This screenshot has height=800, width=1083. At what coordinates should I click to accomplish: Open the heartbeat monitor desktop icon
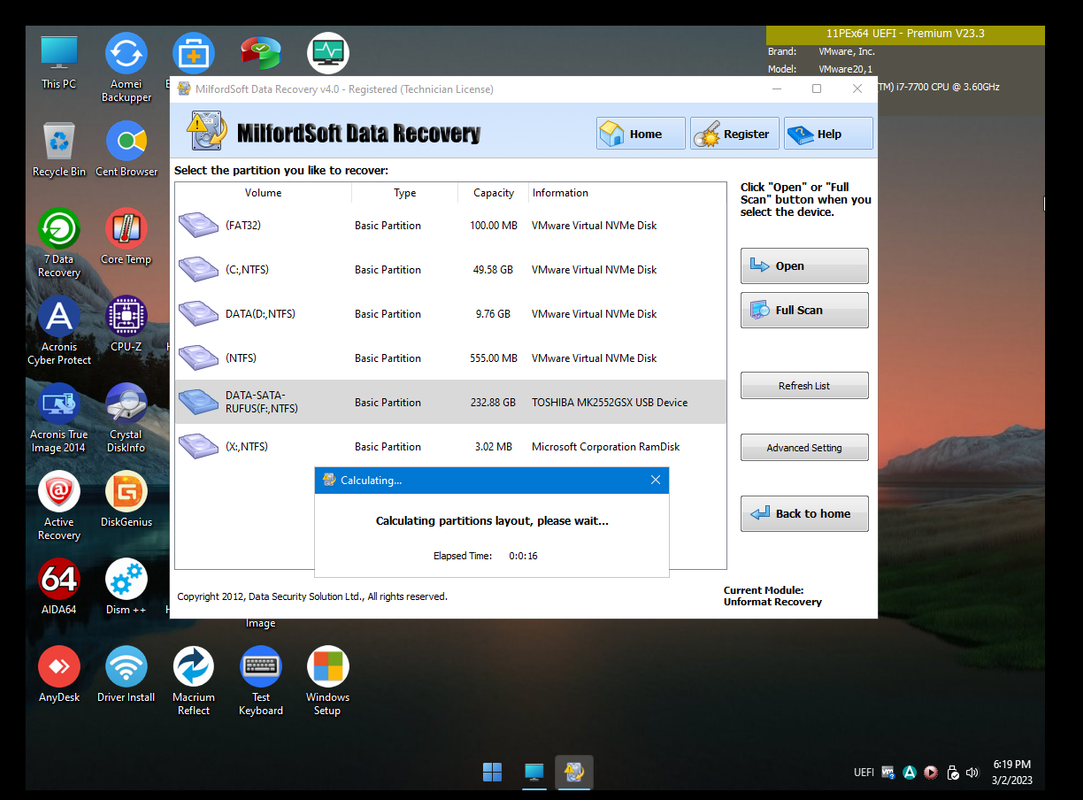328,53
